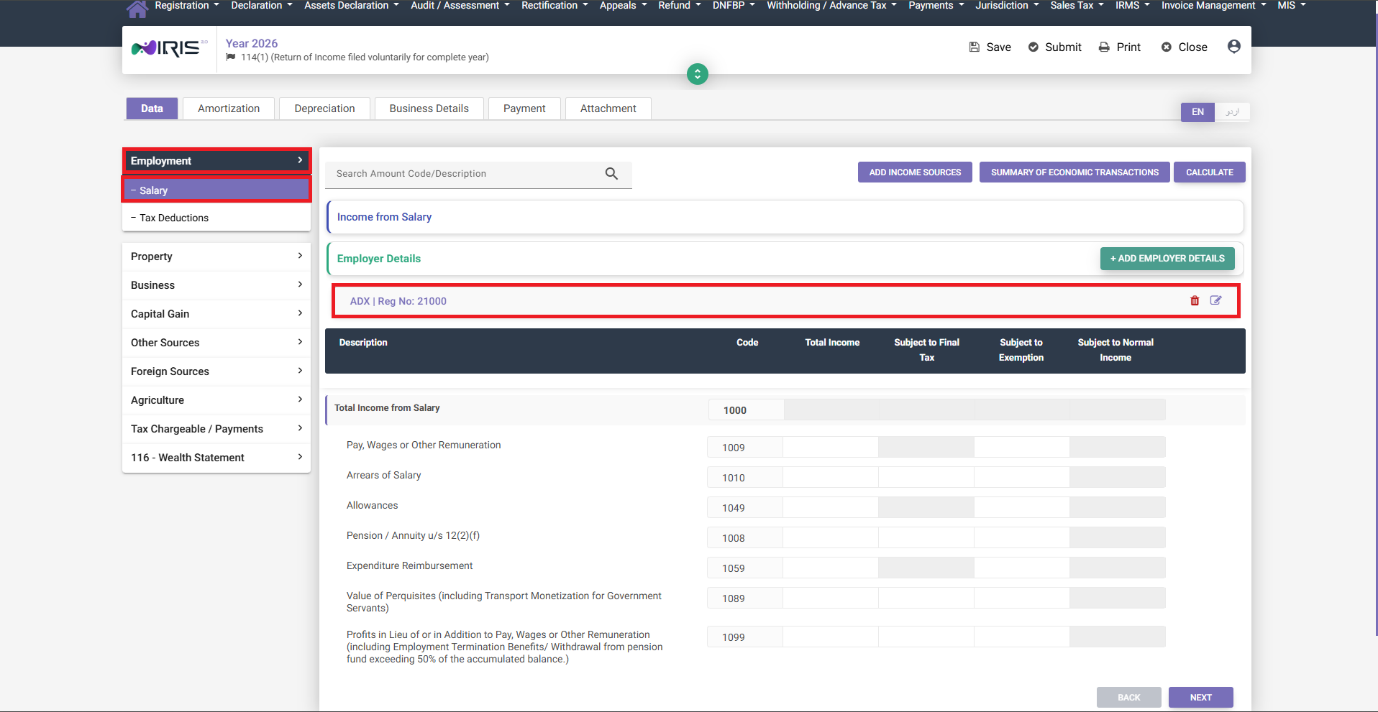The width and height of the screenshot is (1378, 712).
Task: Click the Income from Salary header
Action: click(785, 217)
